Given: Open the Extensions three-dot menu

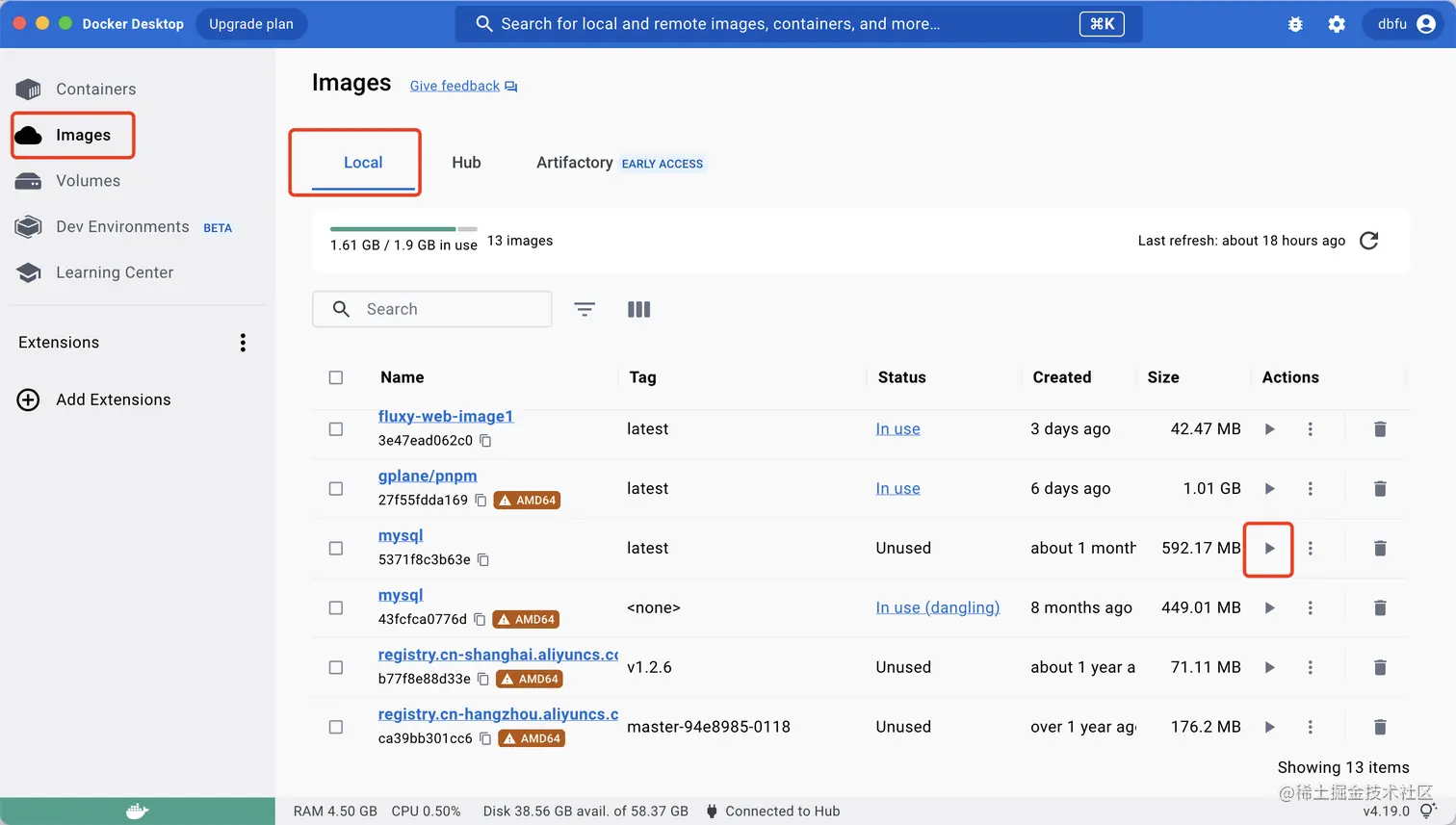Looking at the screenshot, I should [x=243, y=343].
